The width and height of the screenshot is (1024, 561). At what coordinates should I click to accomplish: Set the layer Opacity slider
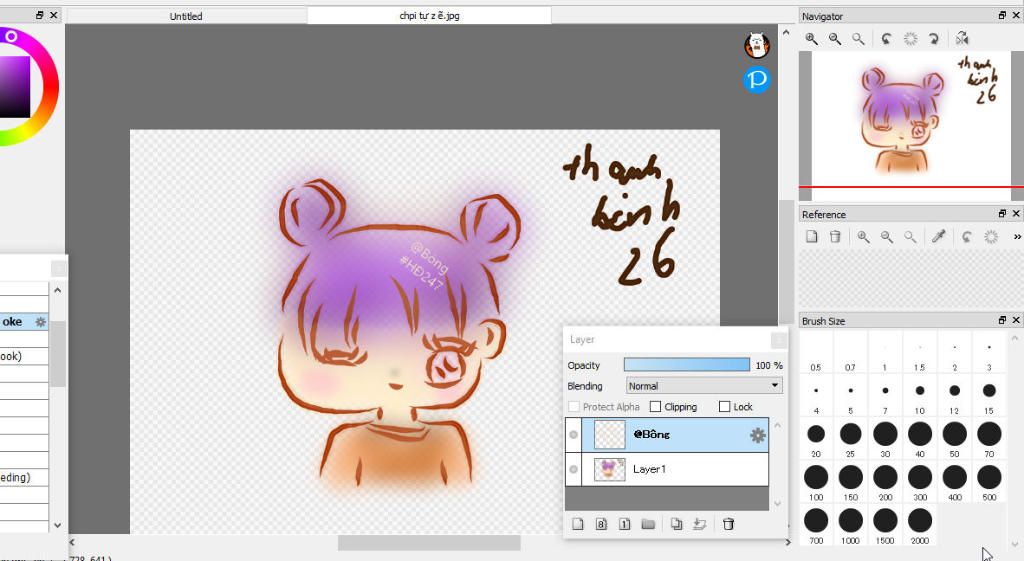click(687, 365)
